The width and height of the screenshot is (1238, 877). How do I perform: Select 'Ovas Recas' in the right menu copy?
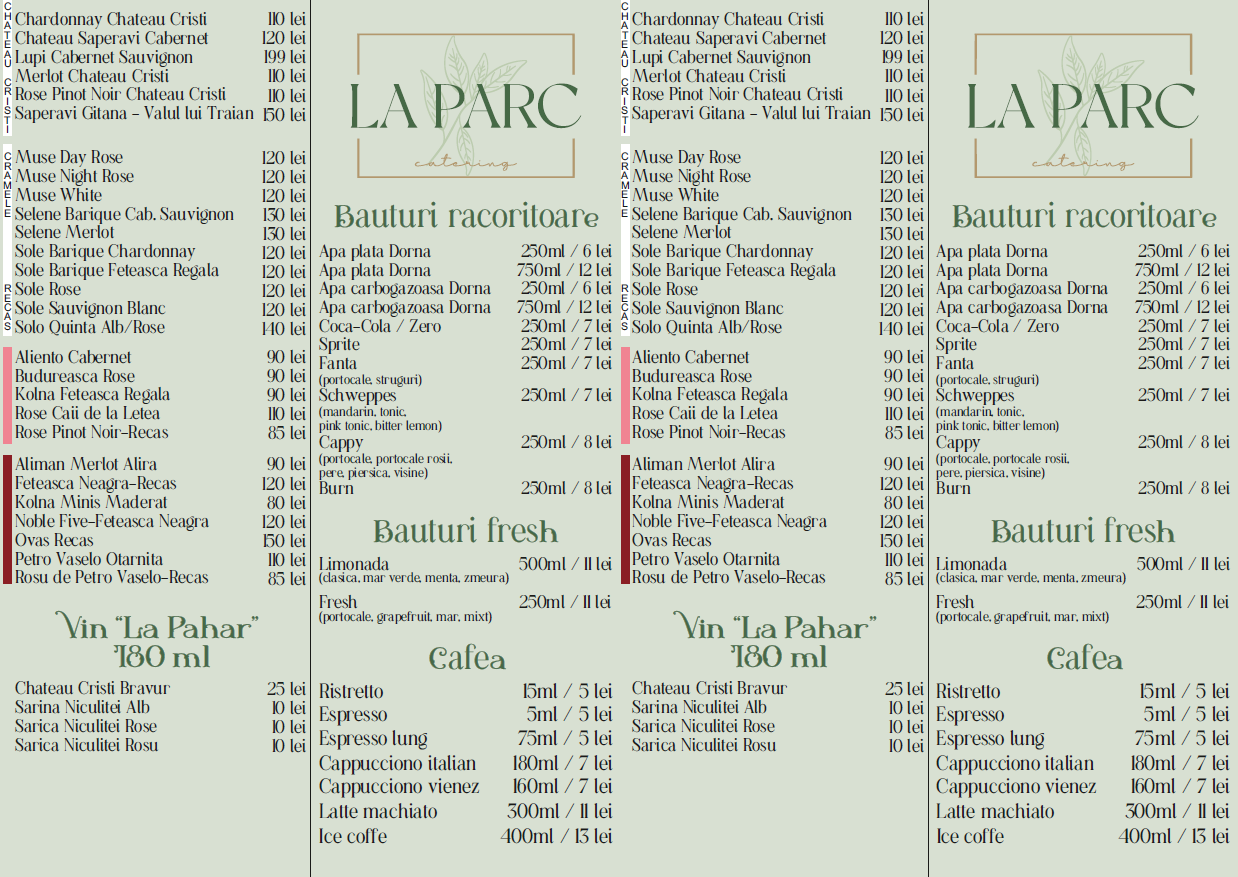[671, 540]
